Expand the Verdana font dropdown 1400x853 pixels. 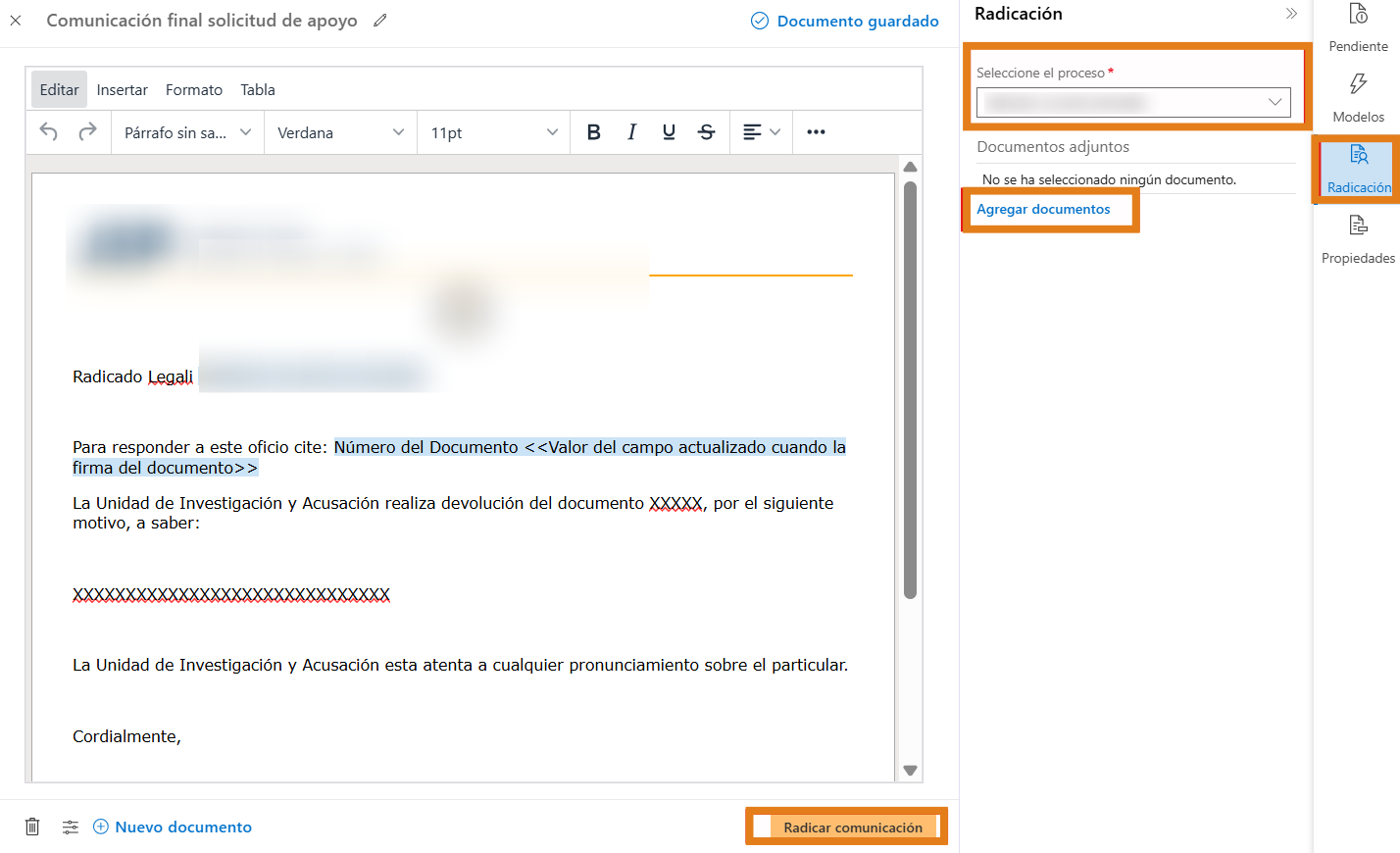pos(340,132)
